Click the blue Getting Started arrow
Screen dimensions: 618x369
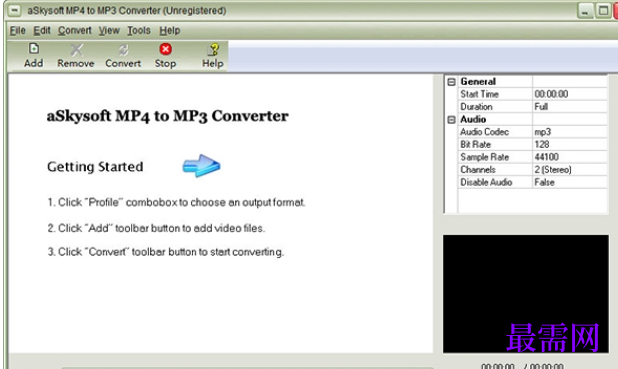pyautogui.click(x=201, y=166)
